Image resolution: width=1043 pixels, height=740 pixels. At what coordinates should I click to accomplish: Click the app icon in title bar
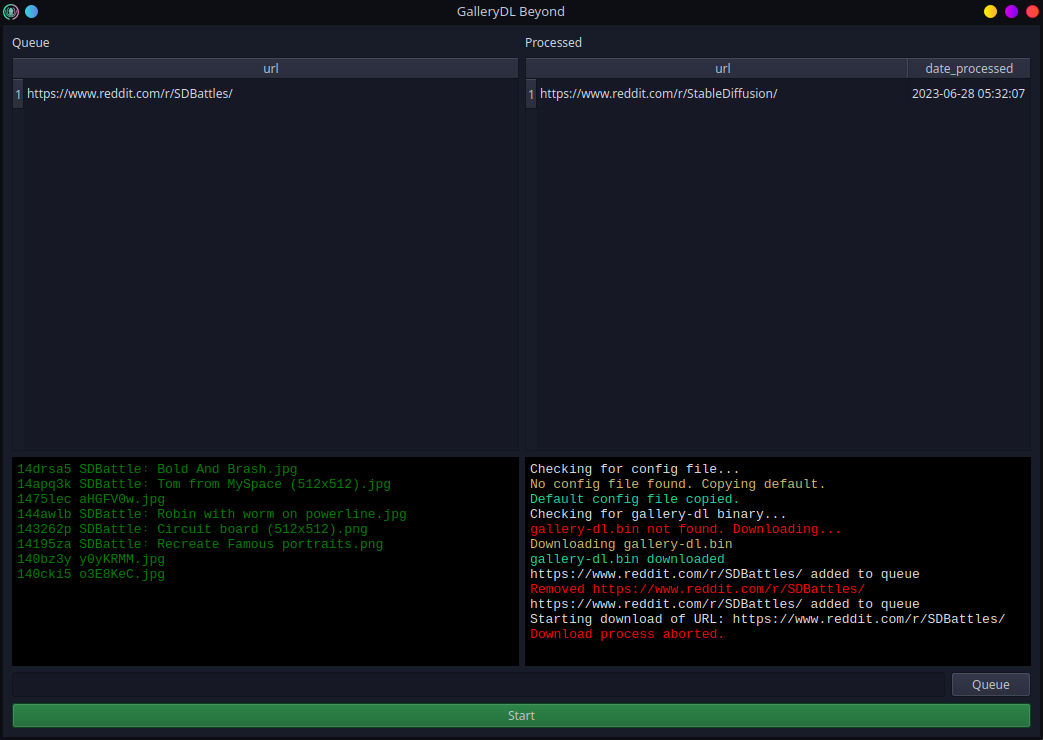click(x=11, y=11)
